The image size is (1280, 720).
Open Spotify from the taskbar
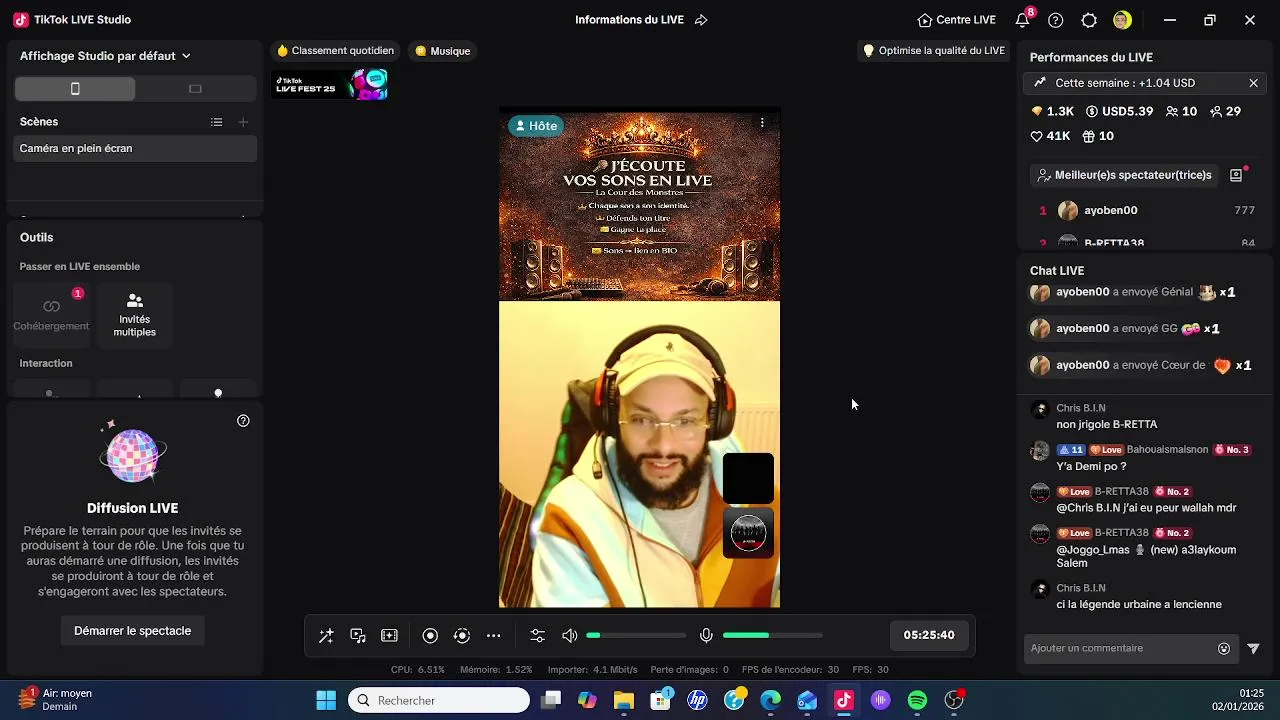click(x=917, y=700)
